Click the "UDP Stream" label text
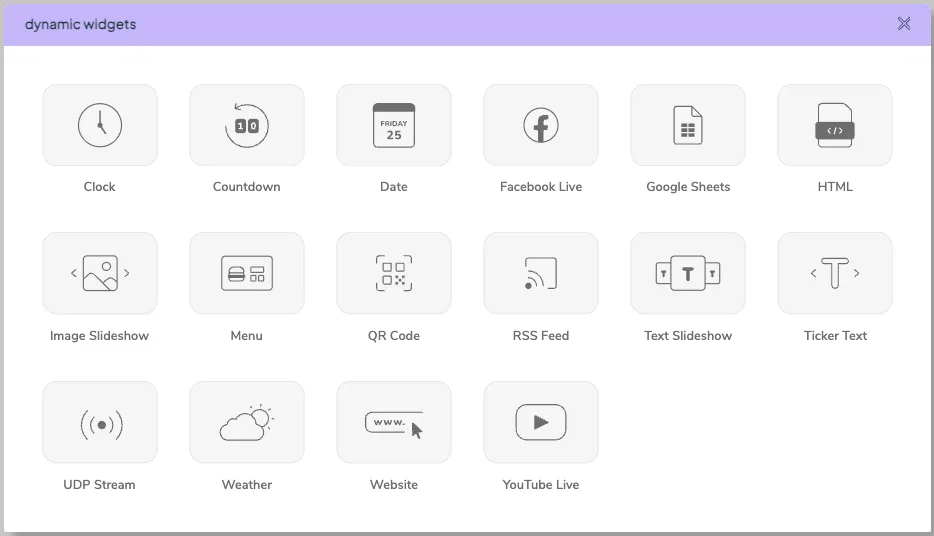This screenshot has height=536, width=934. tap(99, 484)
